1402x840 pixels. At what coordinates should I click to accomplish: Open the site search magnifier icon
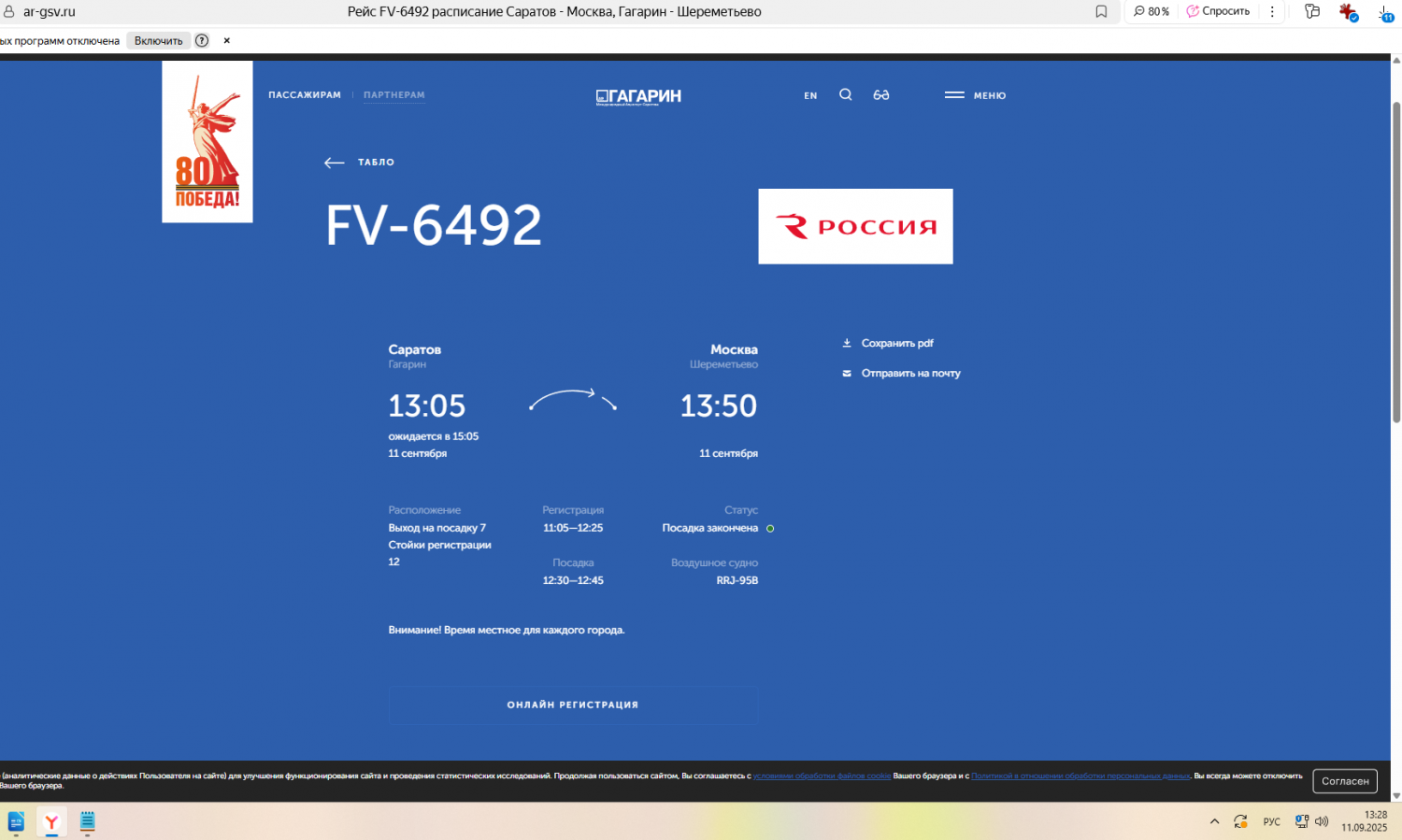click(846, 94)
